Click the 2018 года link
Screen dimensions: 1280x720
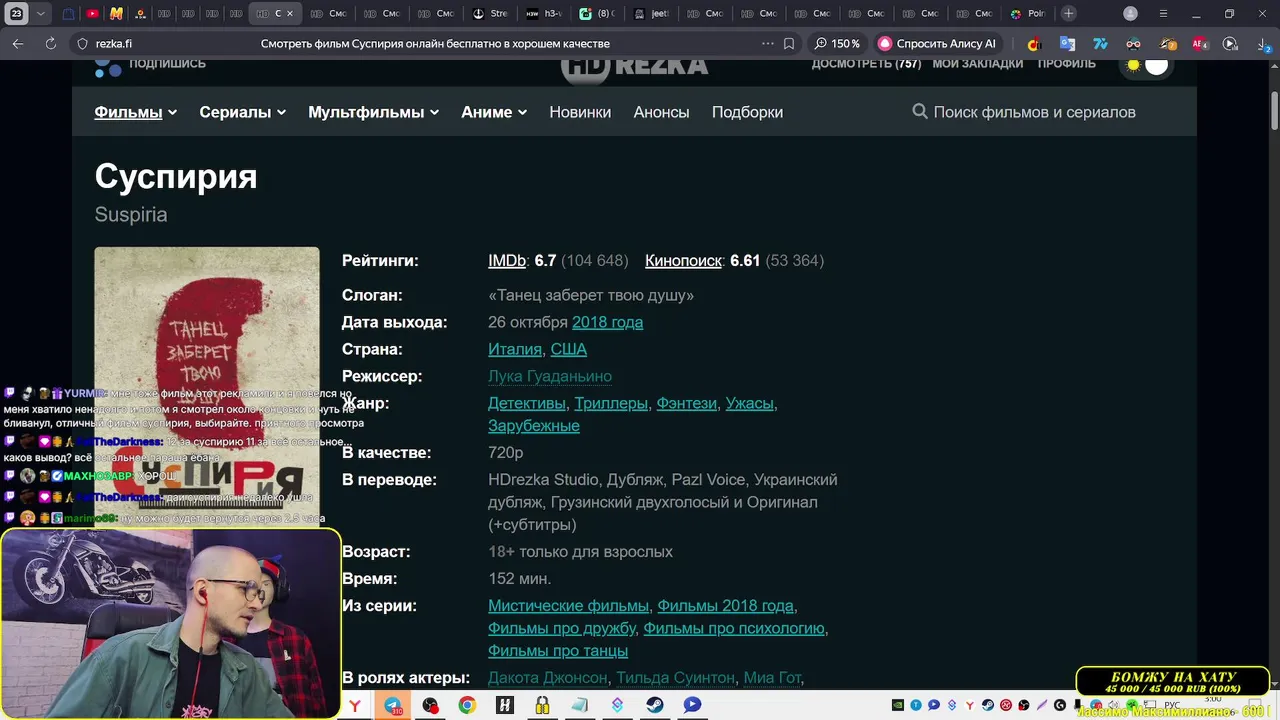[607, 323]
